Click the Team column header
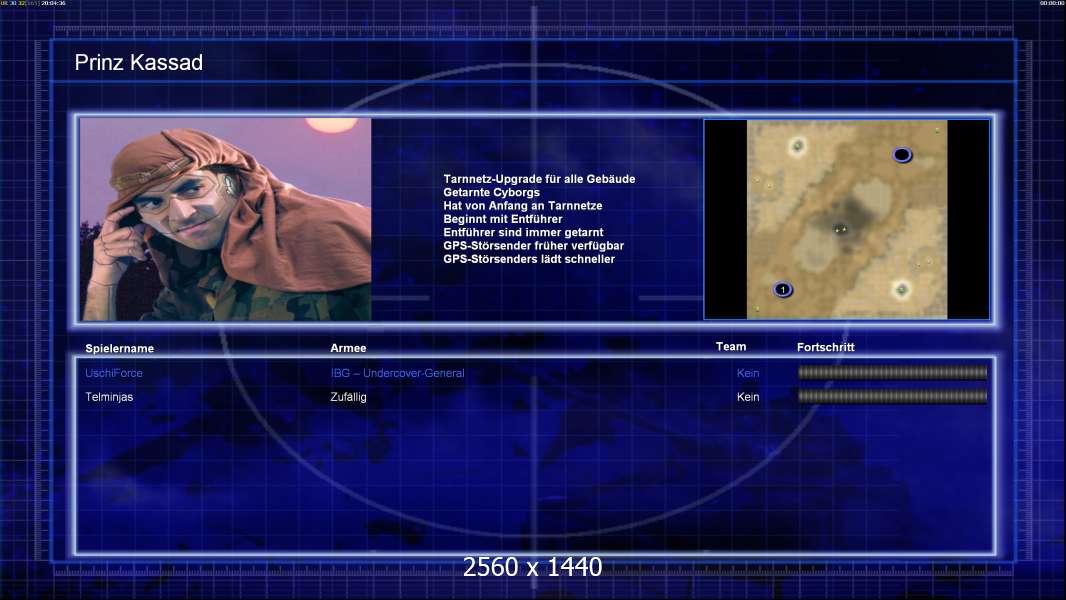The height and width of the screenshot is (600, 1066). point(731,347)
